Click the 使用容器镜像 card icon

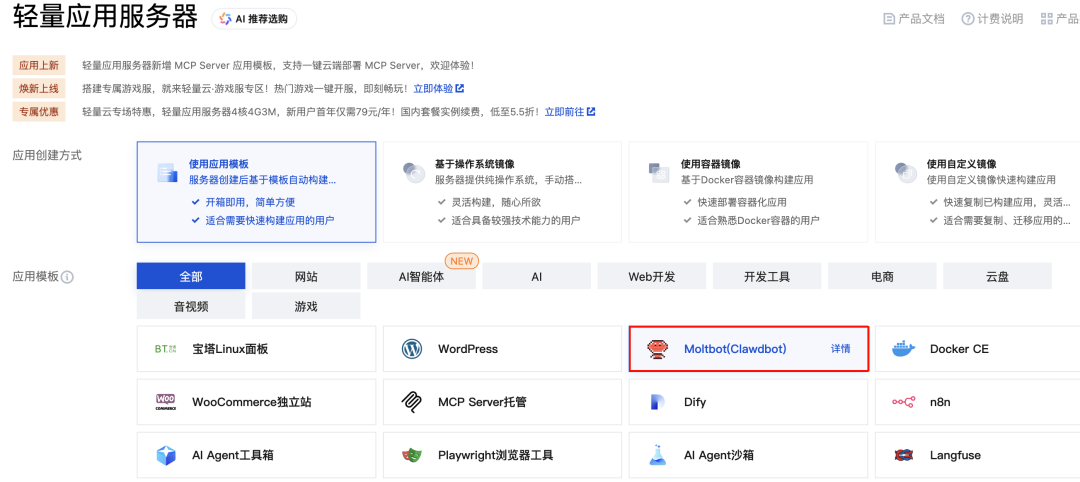click(659, 173)
